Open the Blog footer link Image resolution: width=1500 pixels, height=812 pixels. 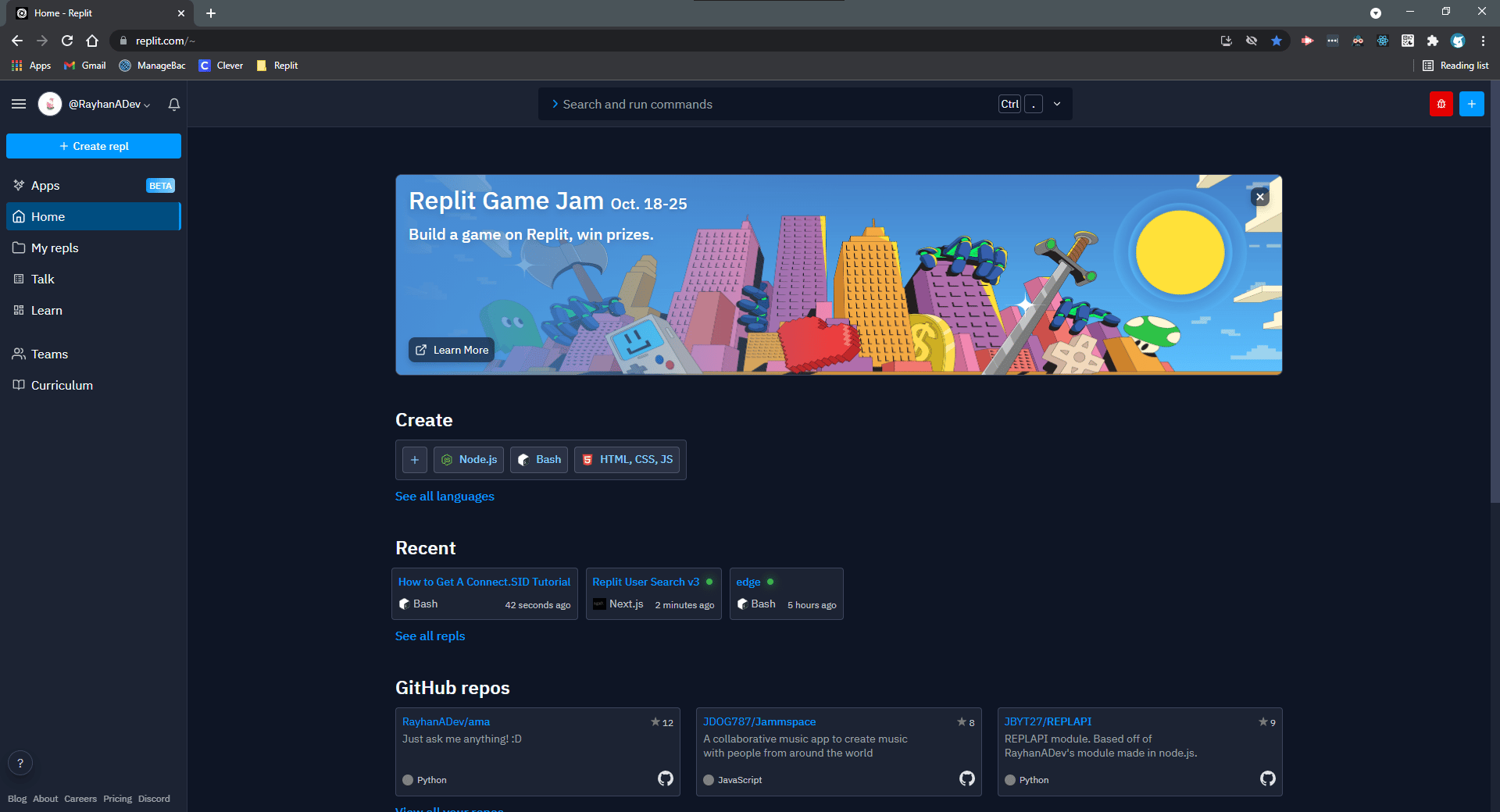click(17, 799)
